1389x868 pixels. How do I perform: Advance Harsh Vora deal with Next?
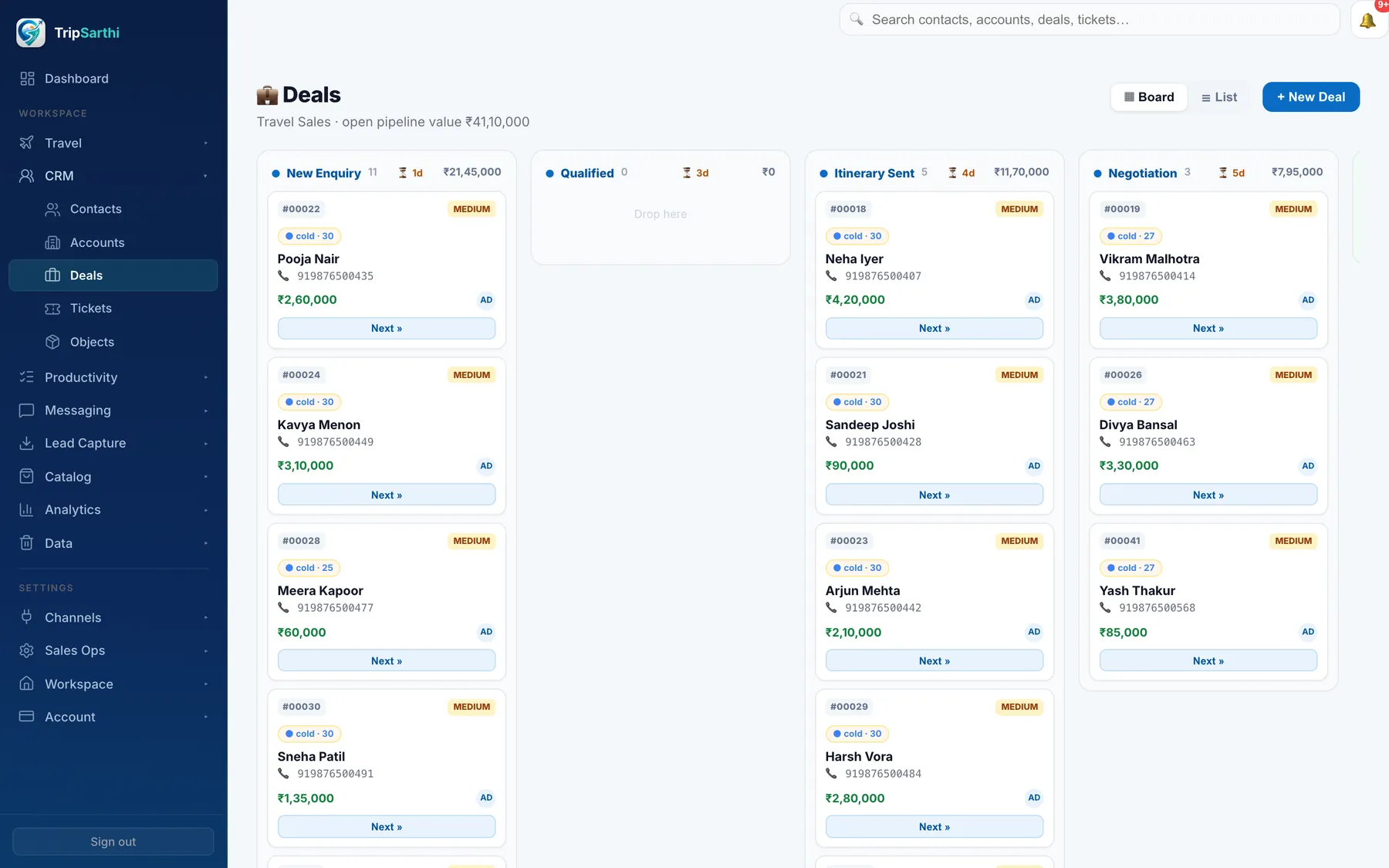[934, 826]
